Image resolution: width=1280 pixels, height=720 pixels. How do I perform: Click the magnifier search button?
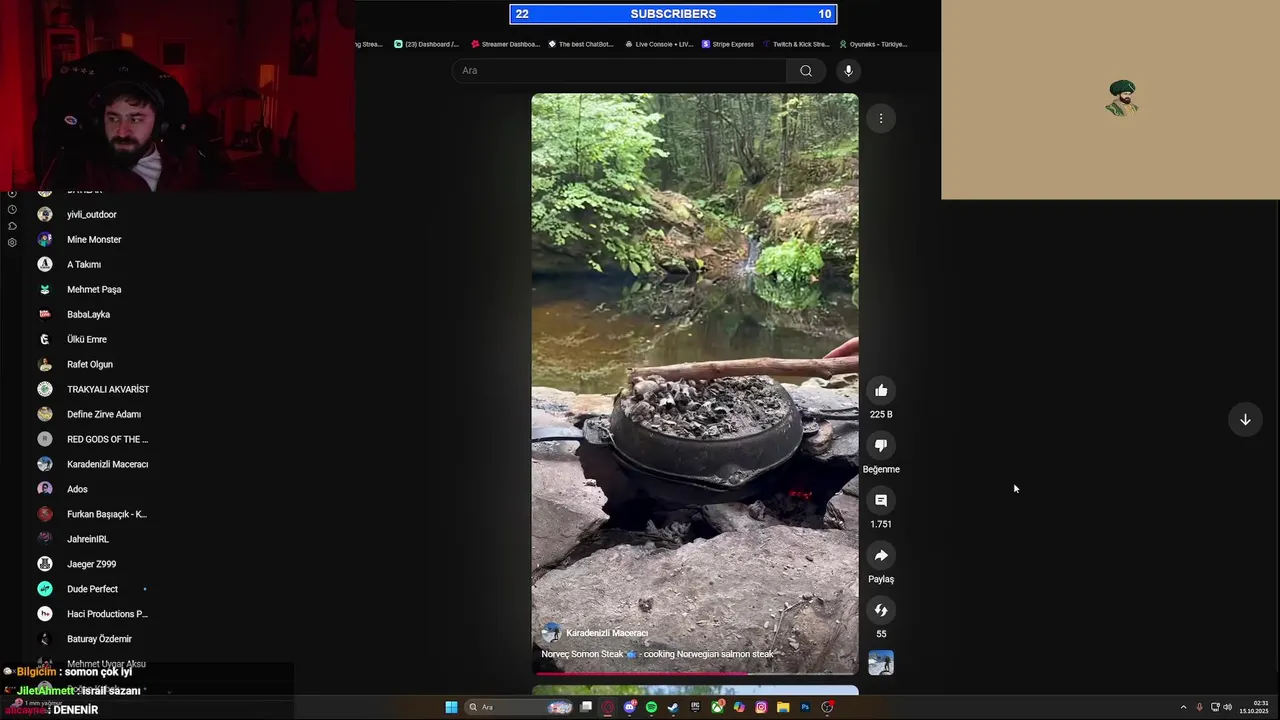tap(806, 71)
